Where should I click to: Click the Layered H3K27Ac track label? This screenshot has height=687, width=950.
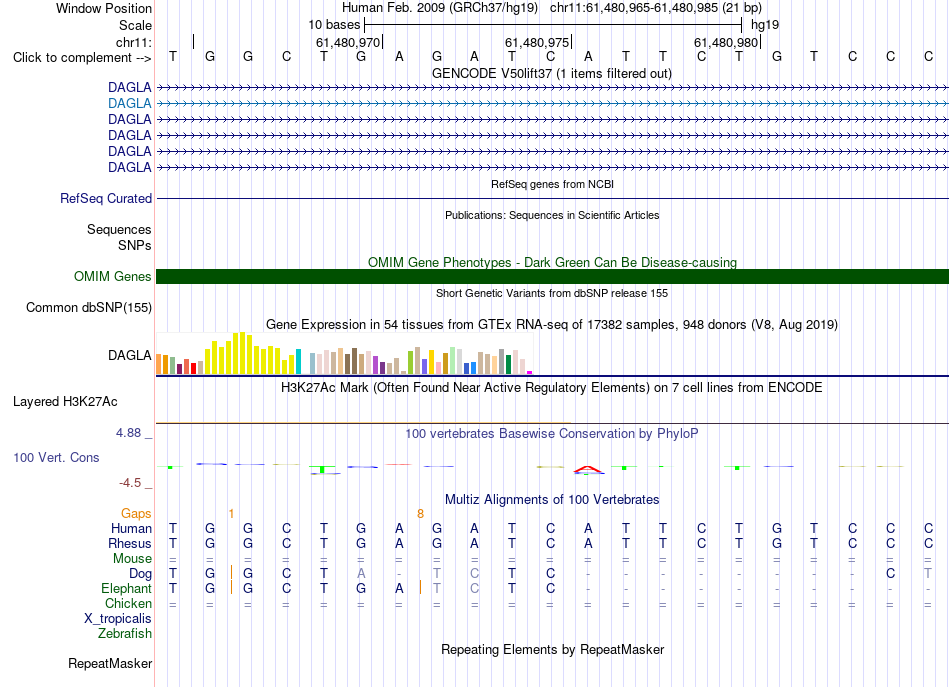(65, 402)
